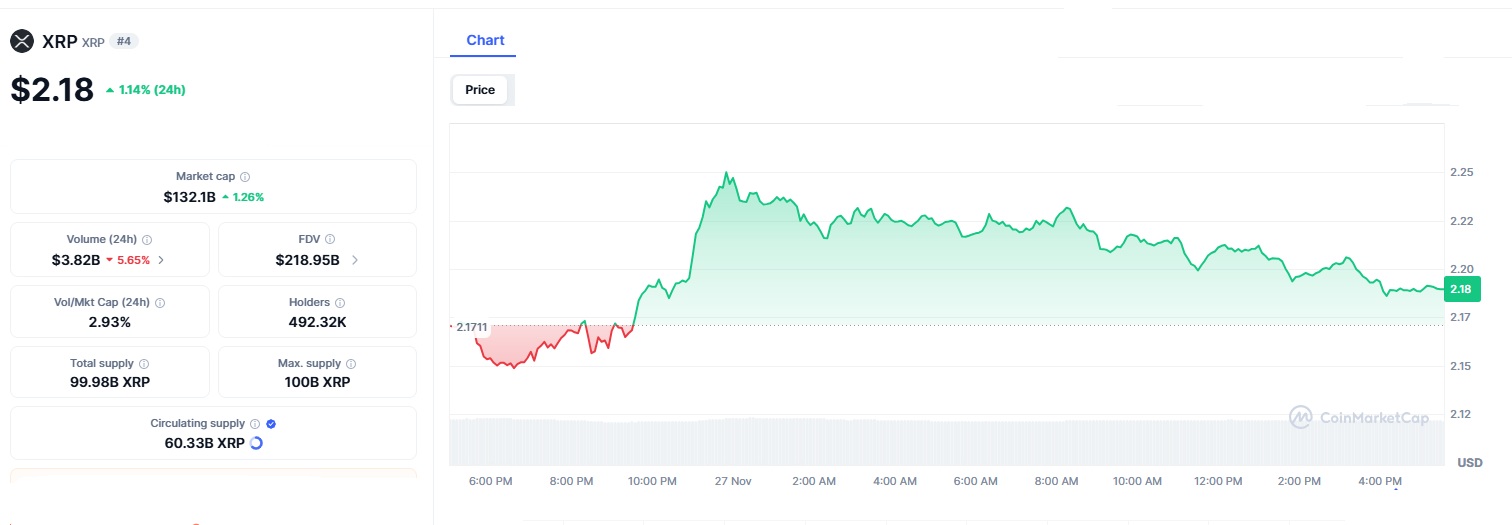
Task: Open the Volume (24h) info icon
Action: click(x=148, y=240)
